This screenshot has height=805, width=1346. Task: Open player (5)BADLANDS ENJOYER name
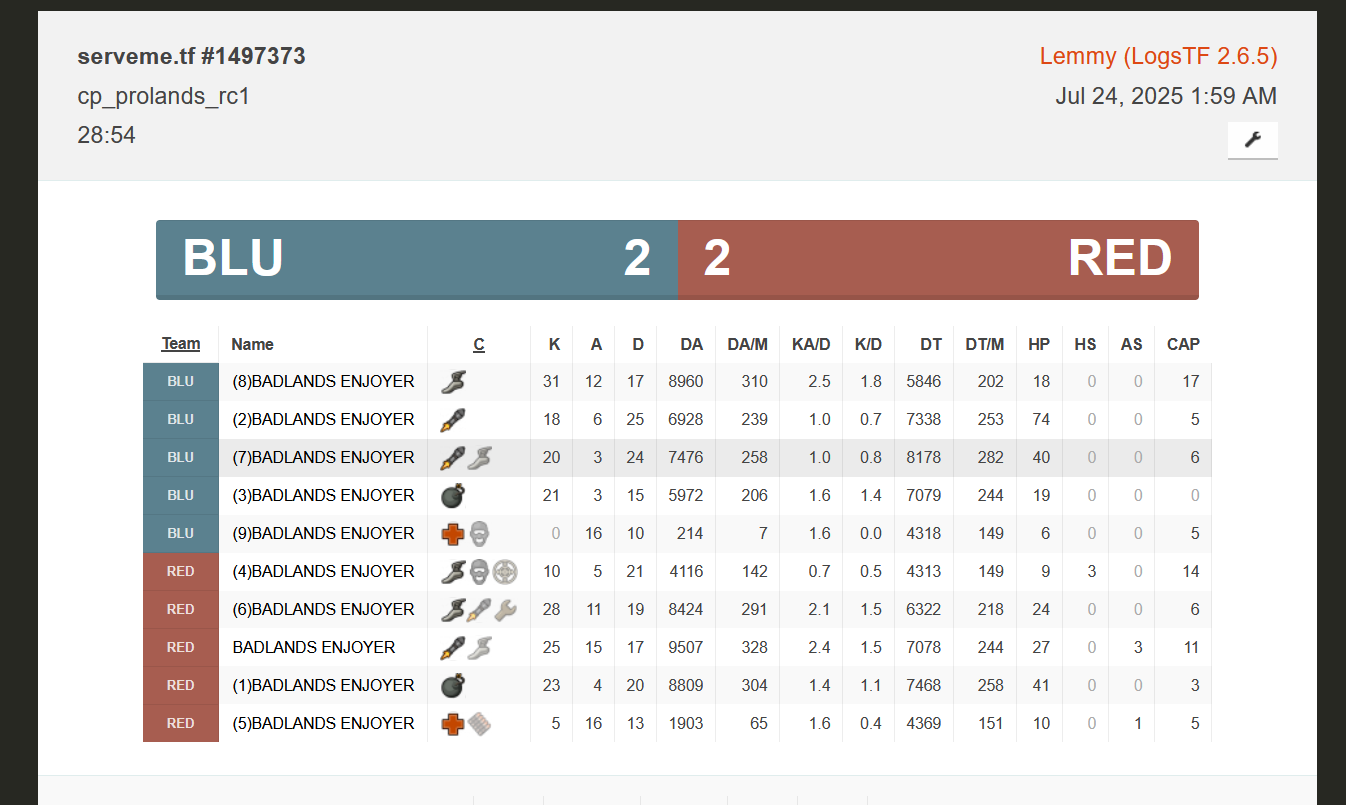click(x=323, y=723)
